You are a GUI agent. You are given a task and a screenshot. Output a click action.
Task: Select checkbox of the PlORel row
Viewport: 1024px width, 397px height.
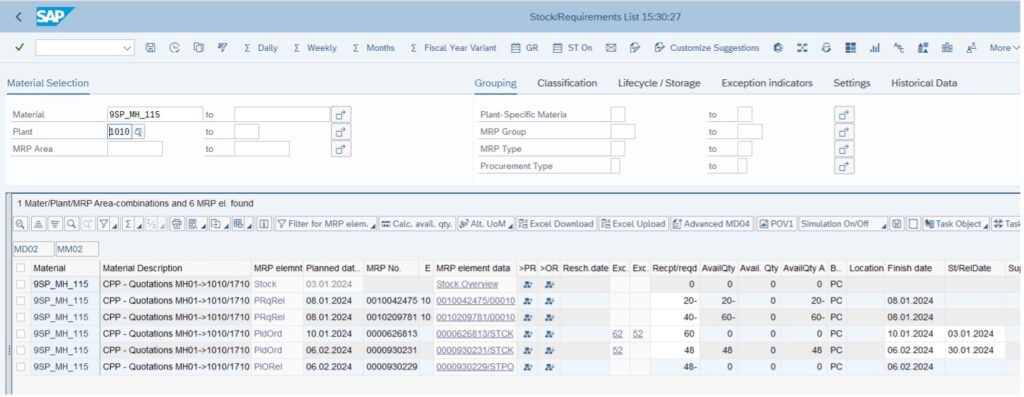coord(21,367)
